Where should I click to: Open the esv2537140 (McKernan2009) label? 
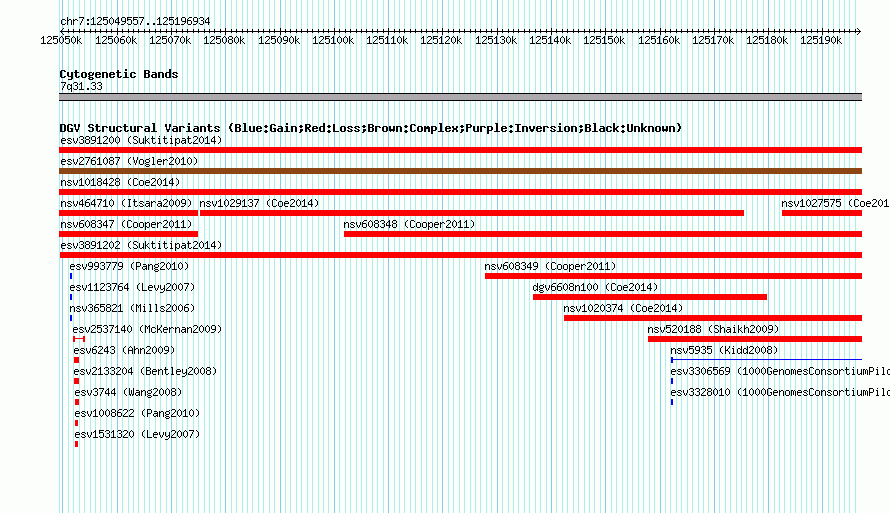pyautogui.click(x=147, y=329)
